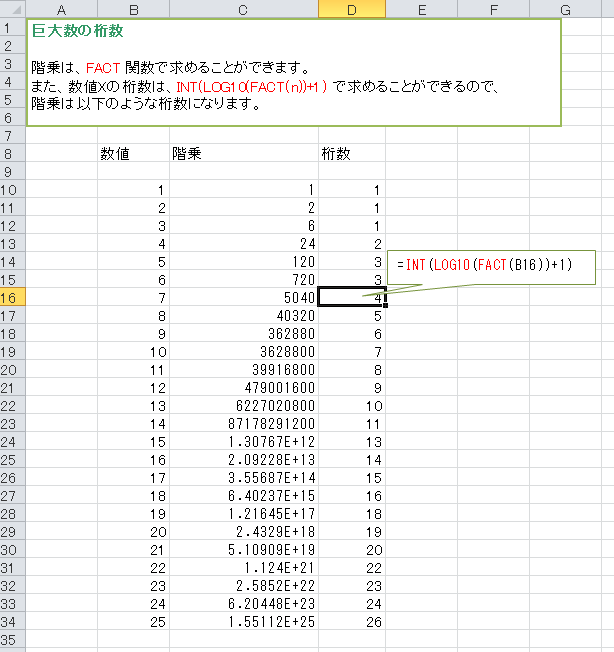Viewport: 614px width, 652px height.
Task: Select the cell showing 1.55112E+25
Action: [x=243, y=621]
